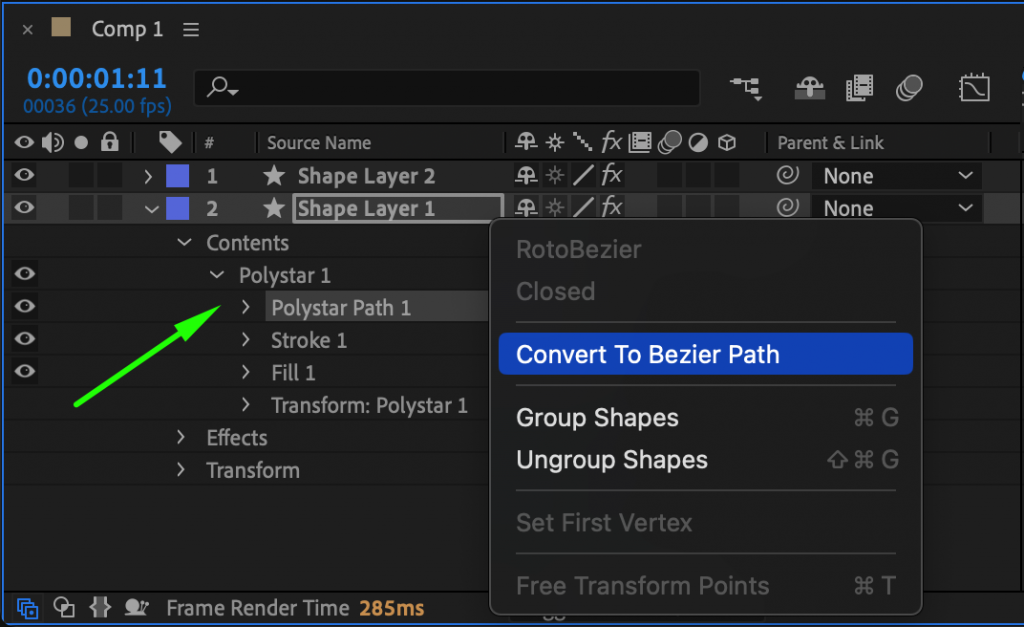Viewport: 1024px width, 627px height.
Task: Enable the shy layers switch for the comp
Action: [810, 88]
